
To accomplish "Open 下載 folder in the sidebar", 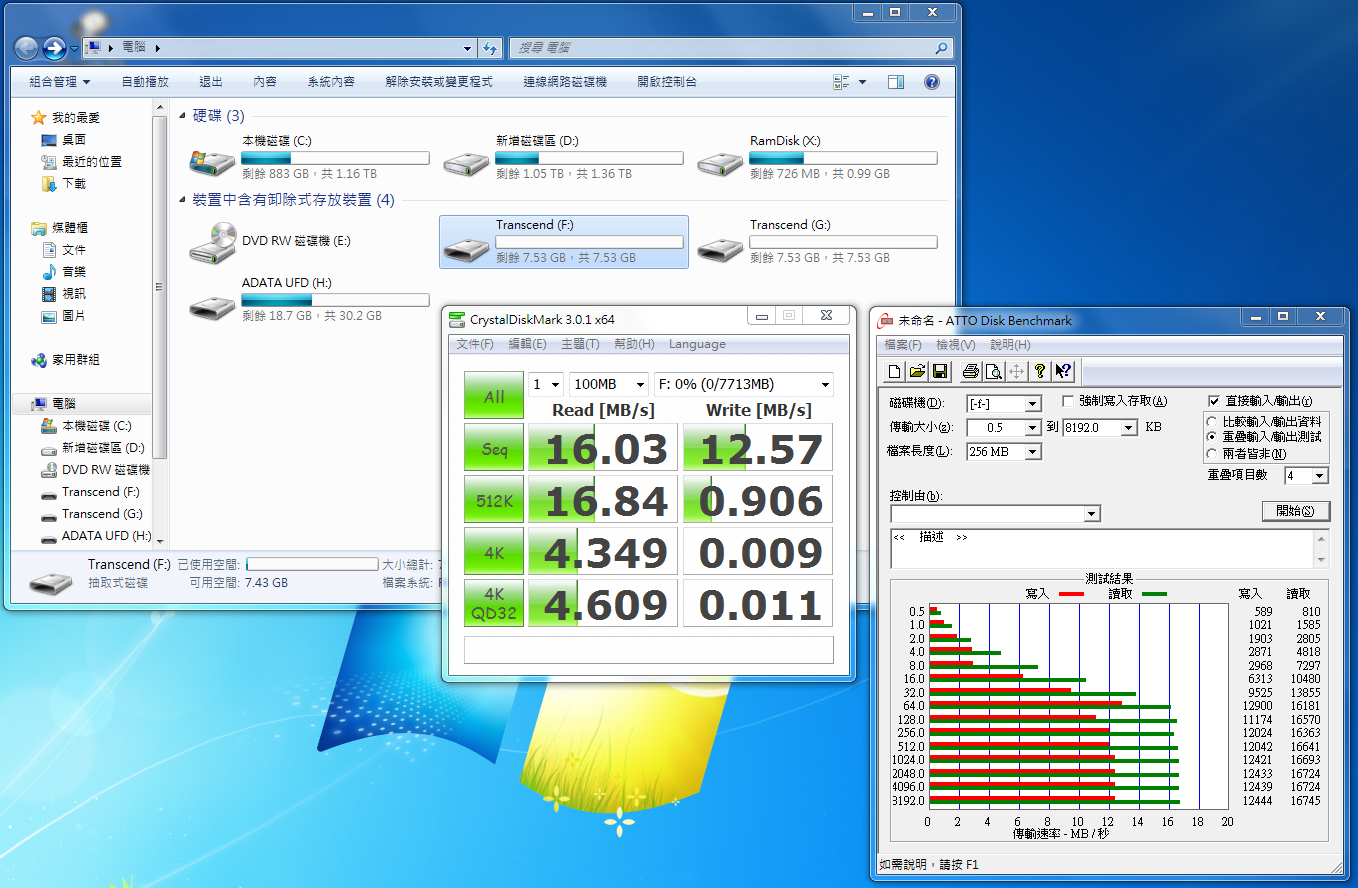I will pos(74,184).
